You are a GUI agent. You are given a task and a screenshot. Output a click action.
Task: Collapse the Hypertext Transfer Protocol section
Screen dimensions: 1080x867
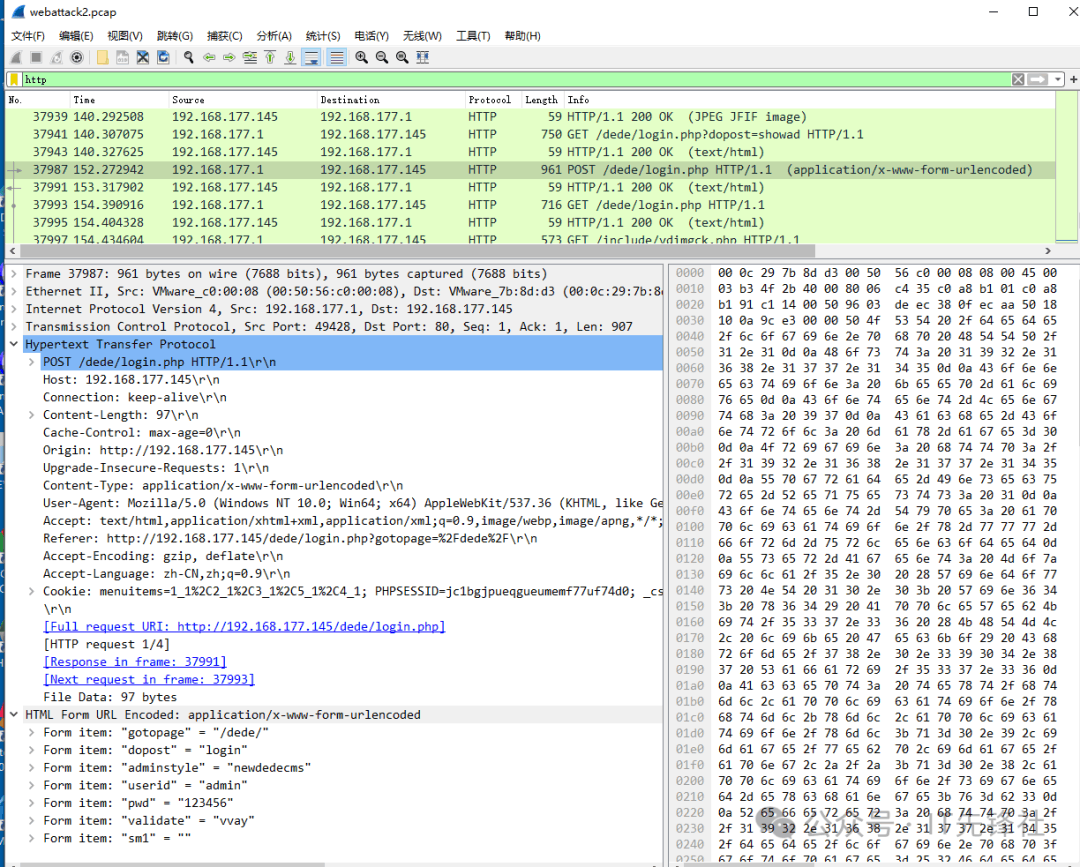tap(15, 344)
